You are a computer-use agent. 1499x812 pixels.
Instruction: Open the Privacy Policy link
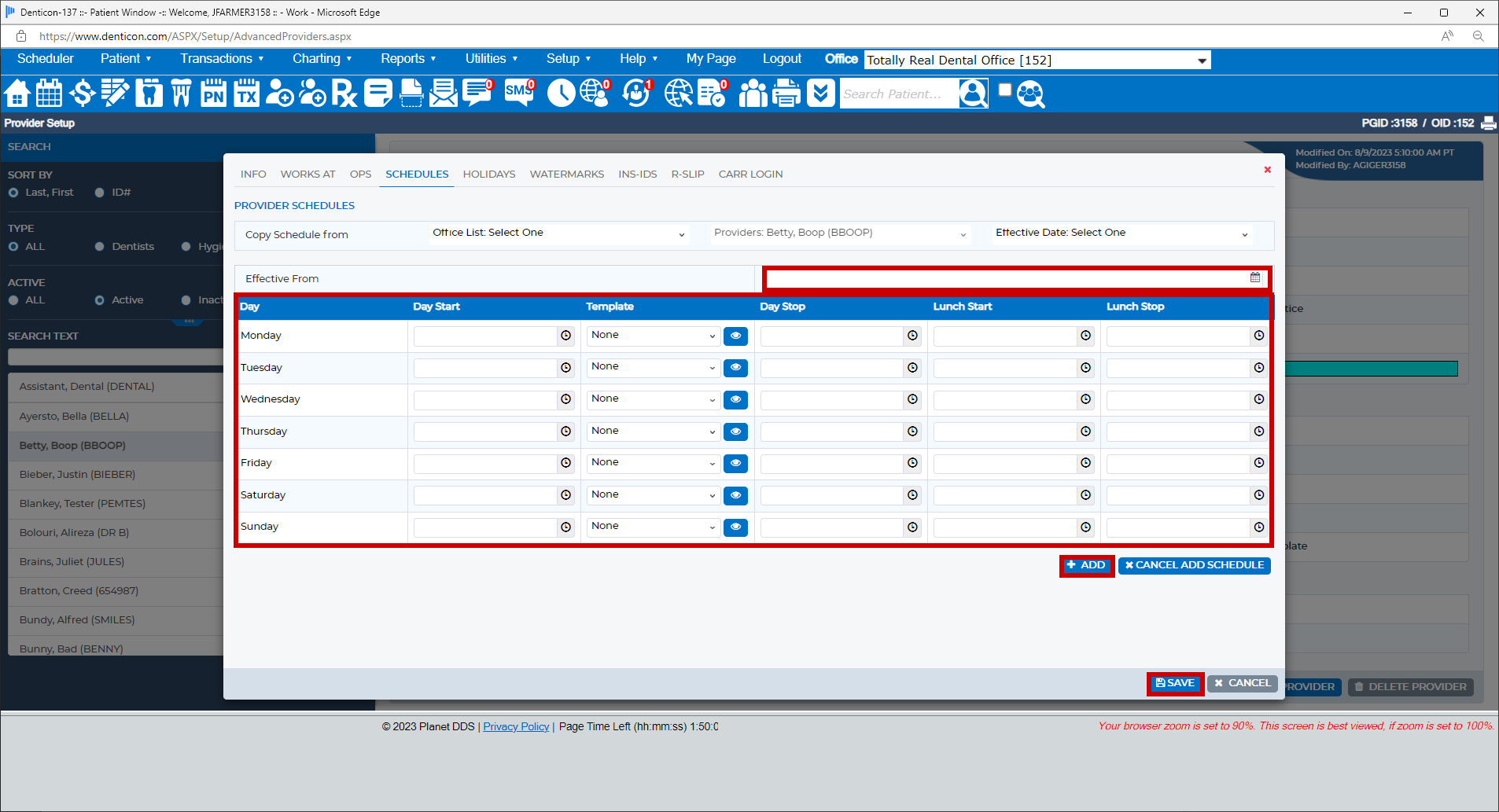[516, 726]
